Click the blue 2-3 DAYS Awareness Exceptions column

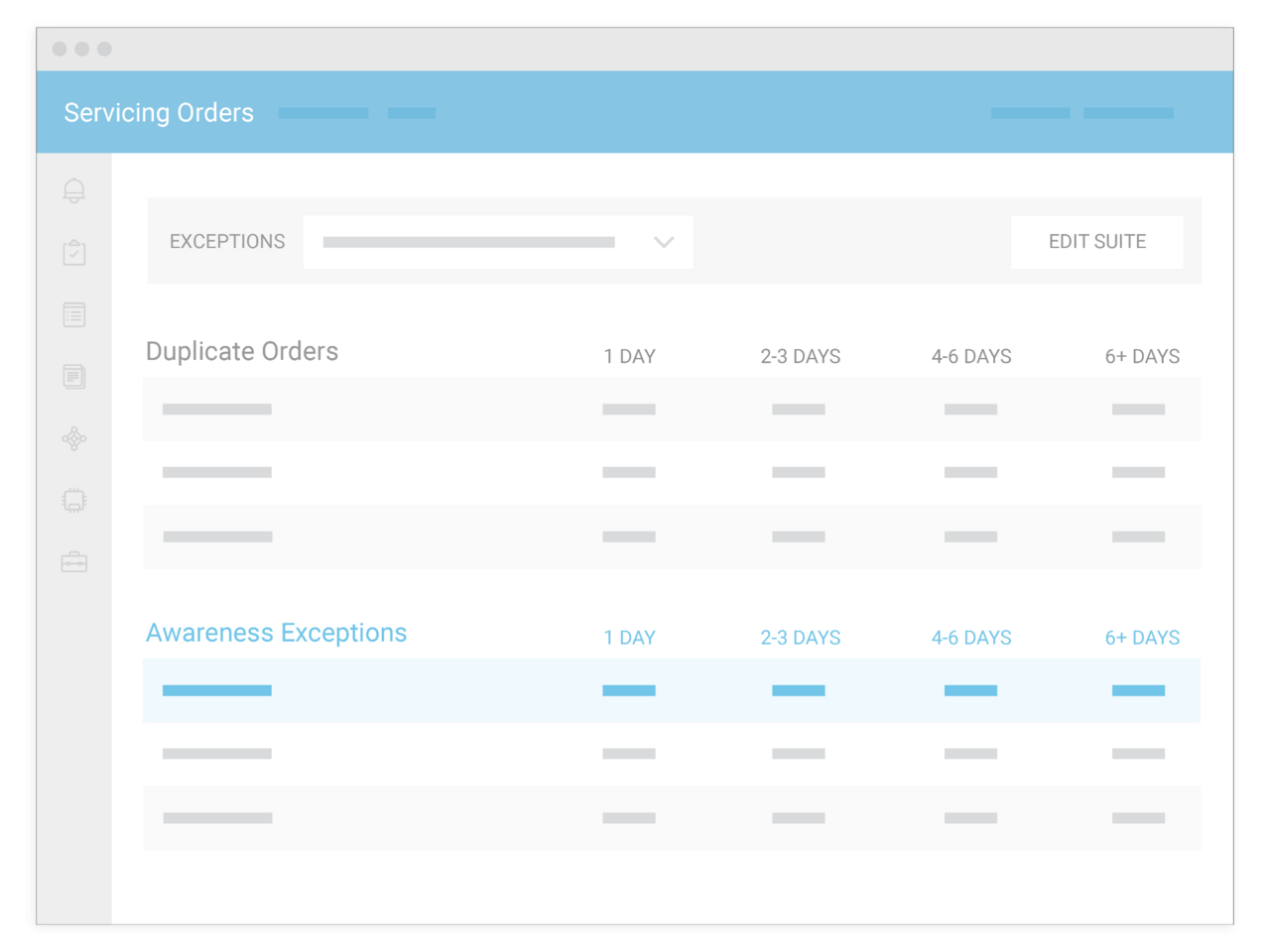(801, 638)
